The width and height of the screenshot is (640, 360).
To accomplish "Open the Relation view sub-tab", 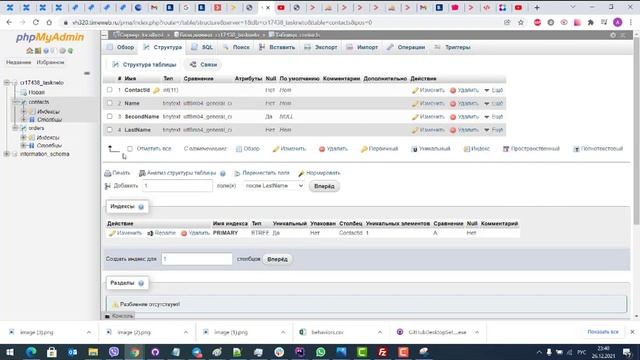I will 203,64.
